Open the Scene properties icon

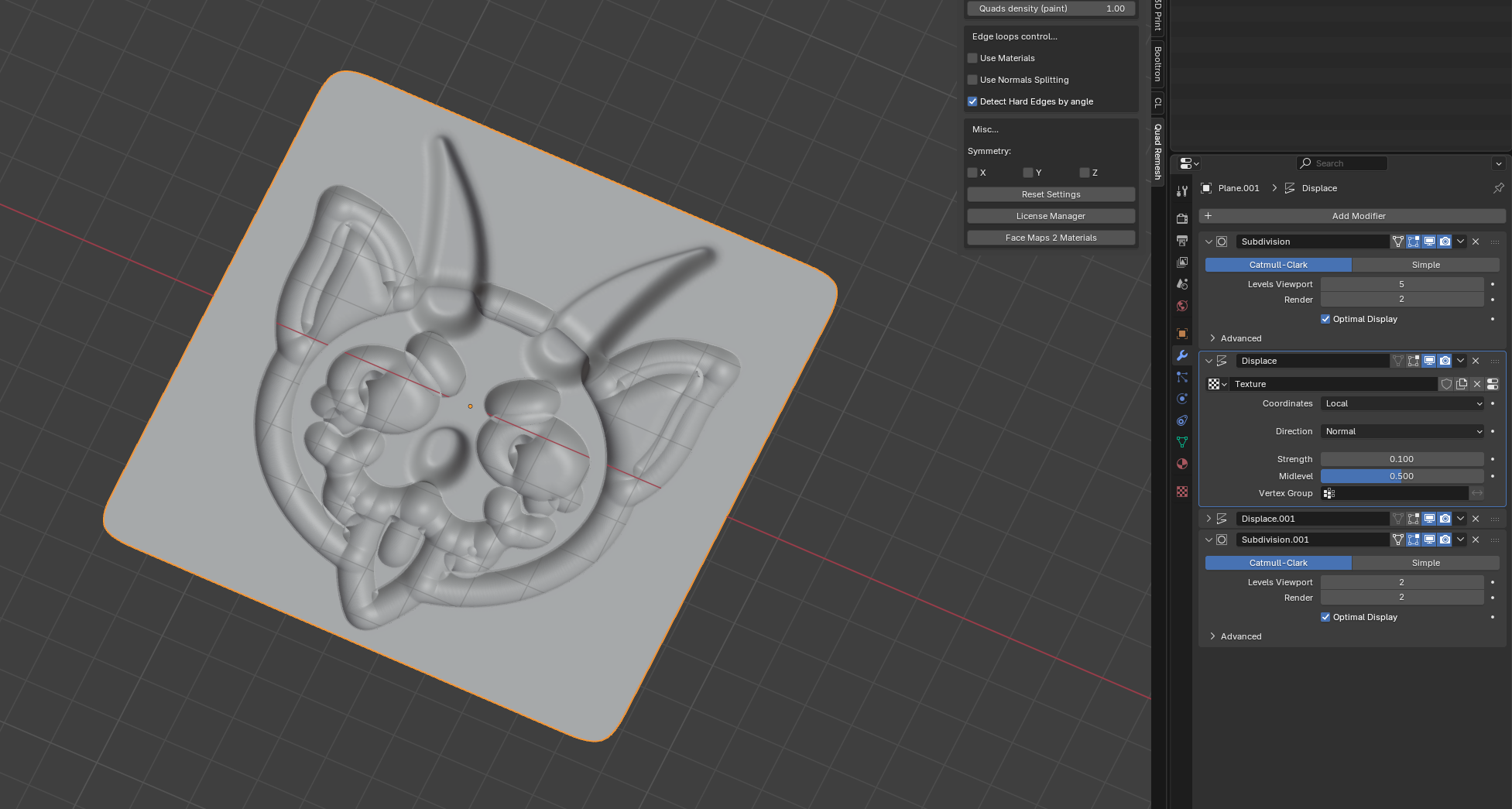point(1181,284)
